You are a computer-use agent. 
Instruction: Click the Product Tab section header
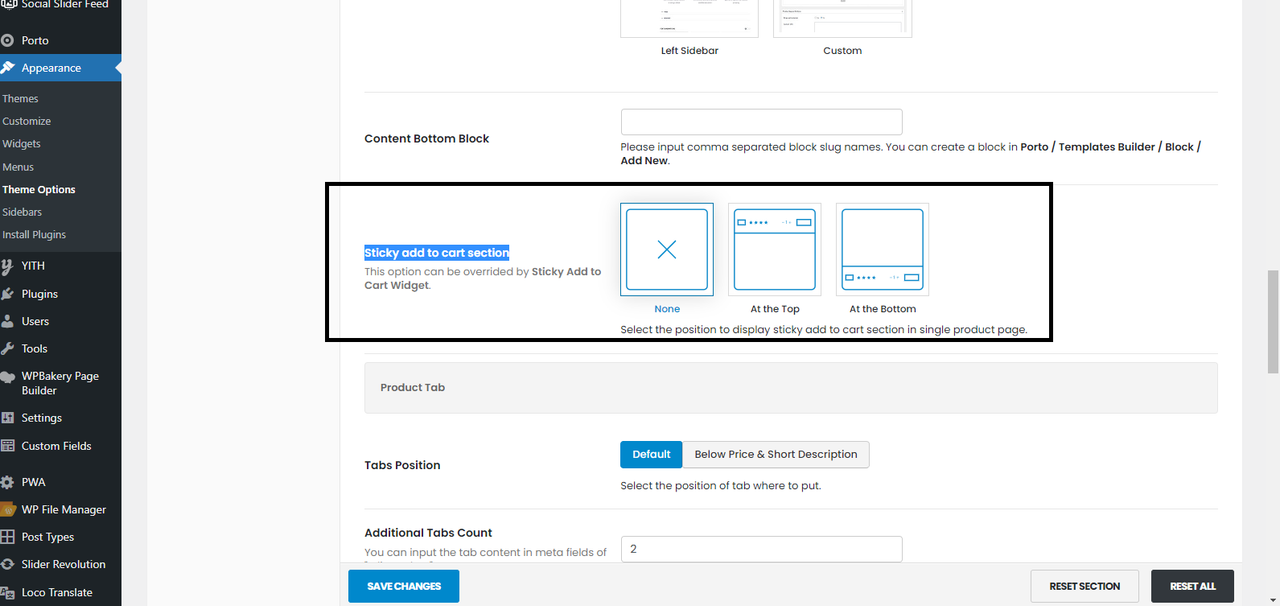pos(791,387)
